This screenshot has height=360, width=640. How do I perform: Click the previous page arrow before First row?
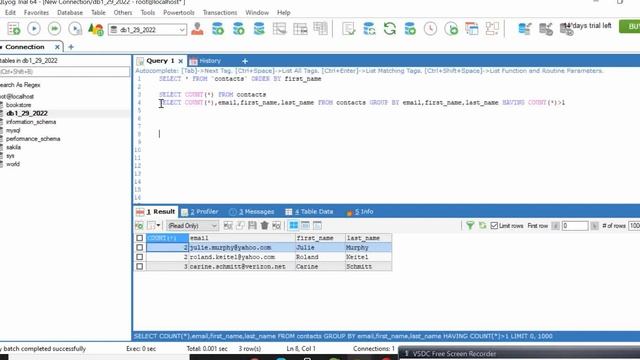click(555, 226)
